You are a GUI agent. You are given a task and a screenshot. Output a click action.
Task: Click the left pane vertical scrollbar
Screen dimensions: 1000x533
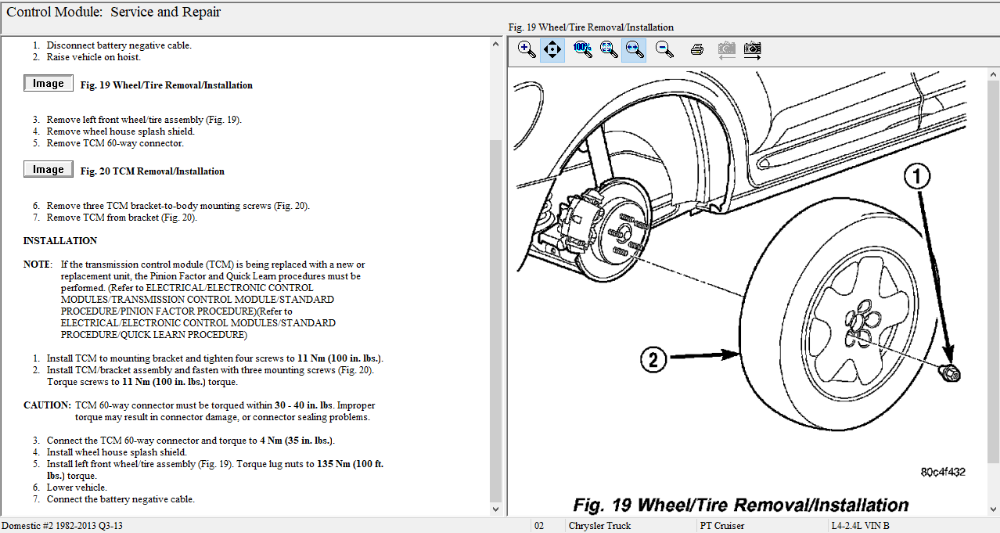point(496,300)
